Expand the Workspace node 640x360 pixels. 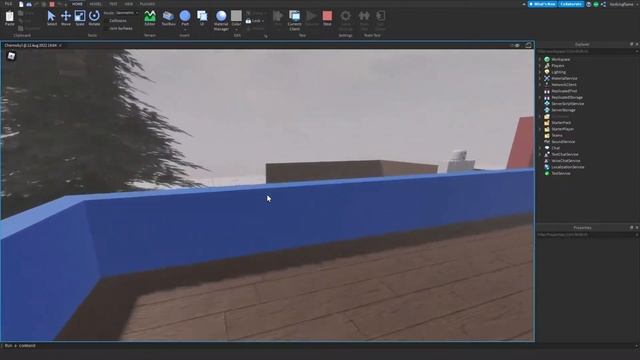coord(540,60)
